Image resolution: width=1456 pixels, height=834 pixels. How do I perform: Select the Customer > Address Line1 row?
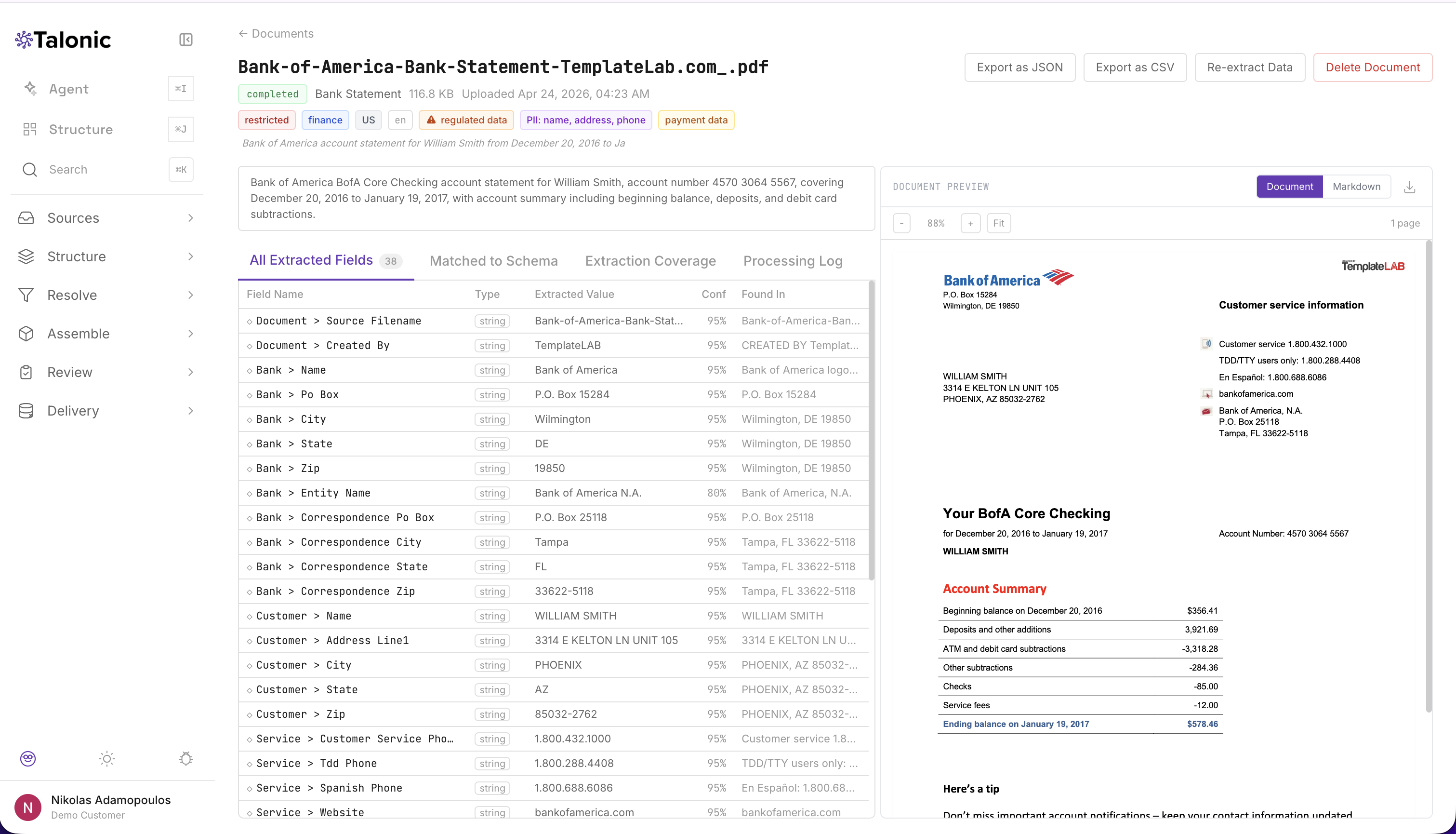554,640
